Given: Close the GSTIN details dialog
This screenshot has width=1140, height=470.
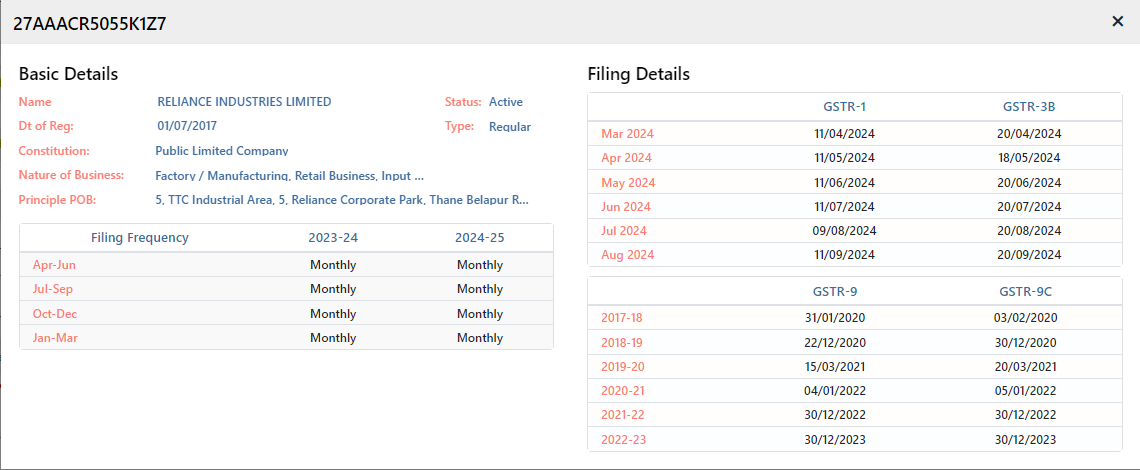Looking at the screenshot, I should (1117, 22).
